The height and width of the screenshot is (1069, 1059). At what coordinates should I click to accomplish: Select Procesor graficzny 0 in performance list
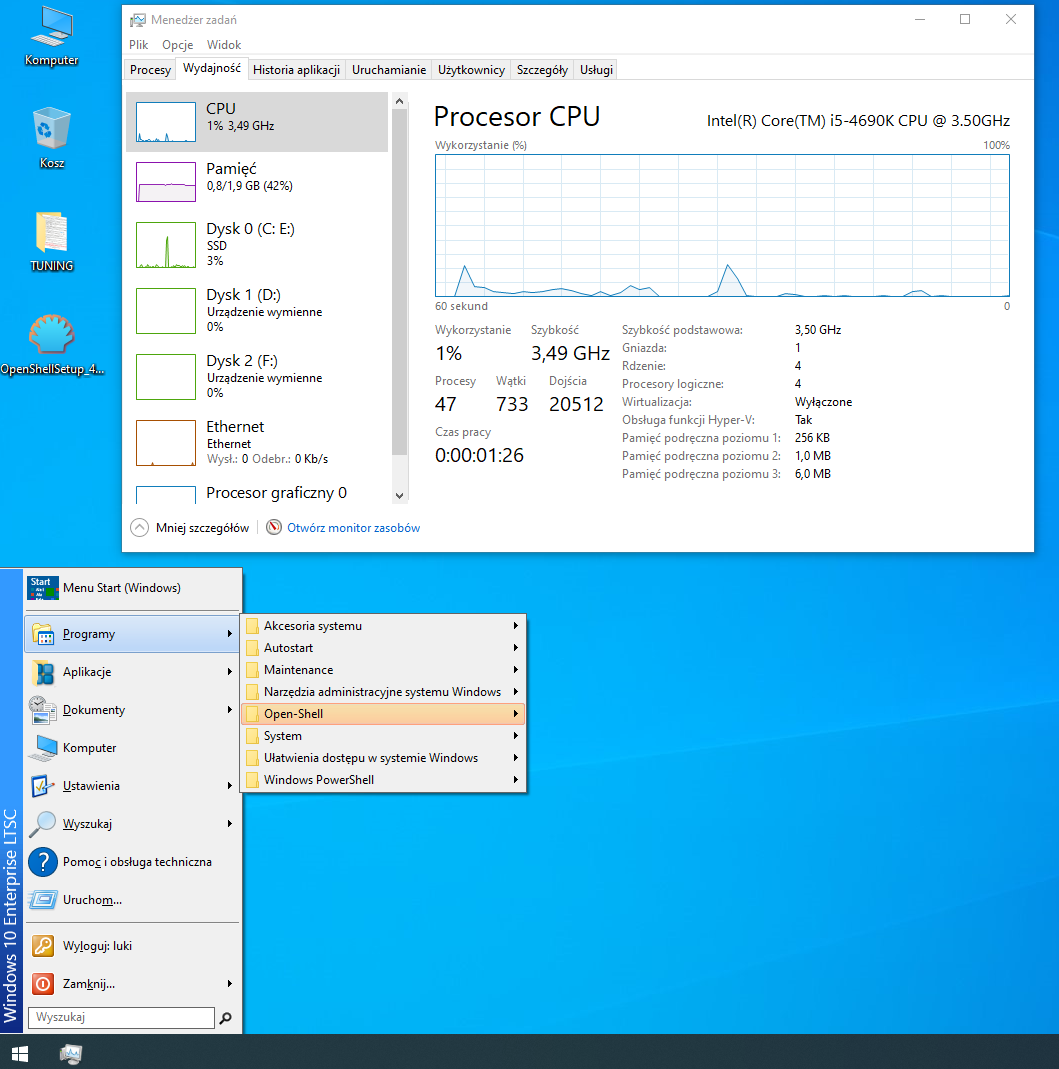(x=257, y=493)
